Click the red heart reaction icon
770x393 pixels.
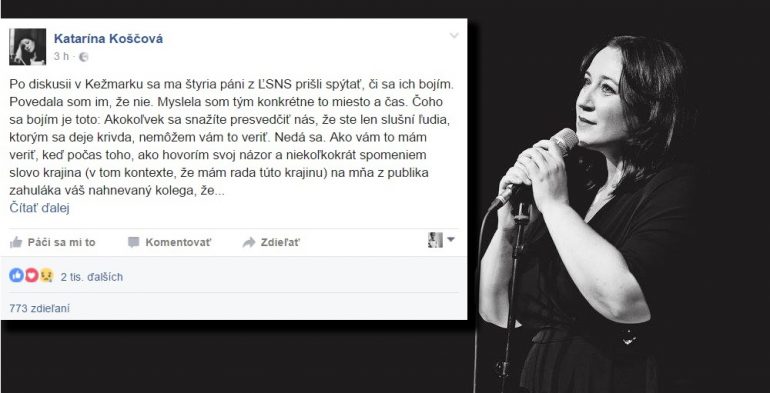coord(31,276)
